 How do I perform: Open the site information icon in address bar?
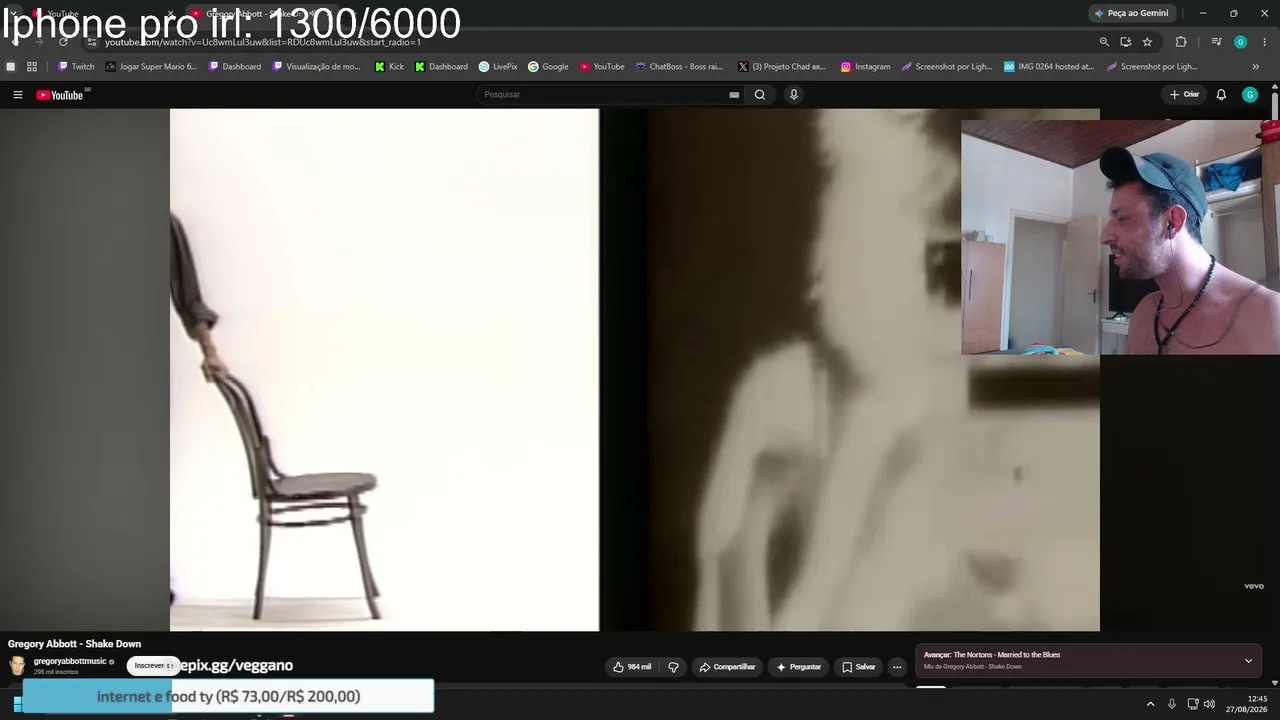pyautogui.click(x=92, y=42)
